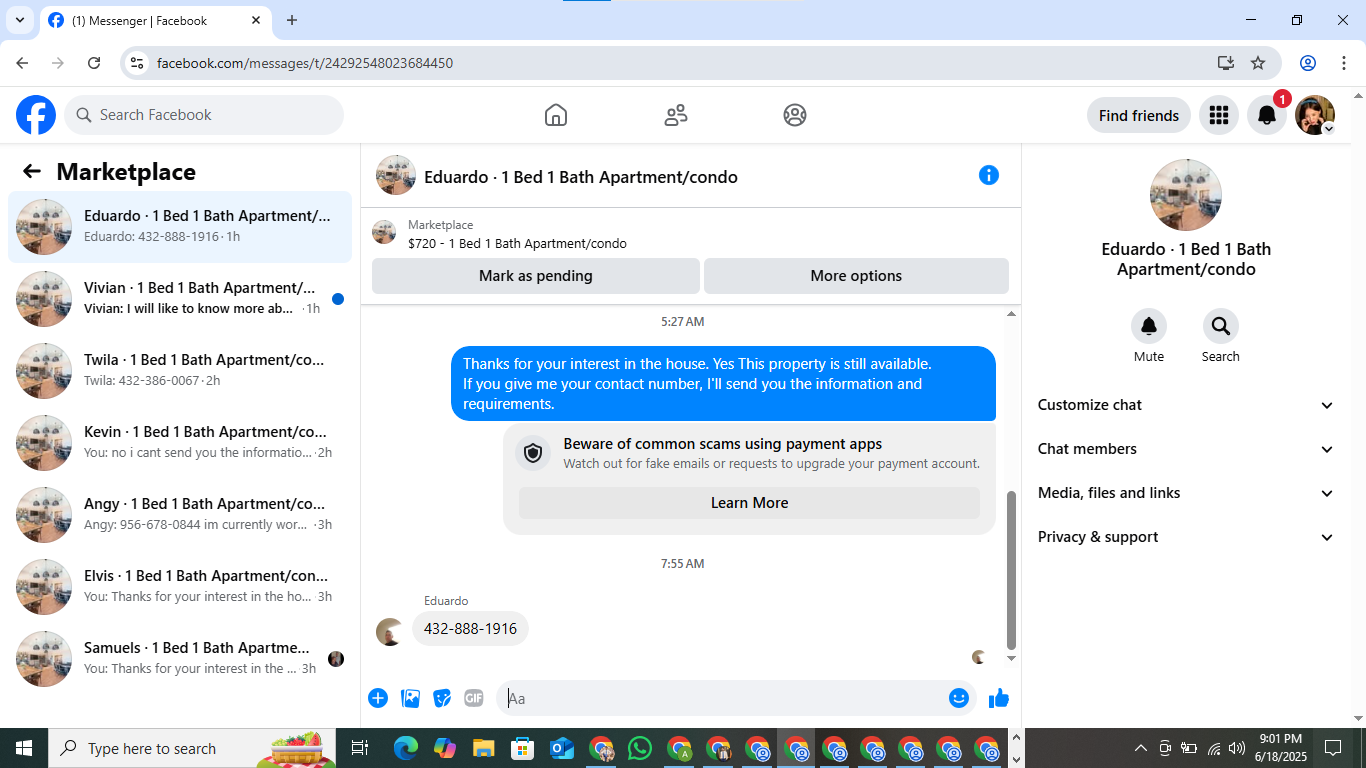This screenshot has height=768, width=1366.
Task: Focus the Search Facebook field
Action: point(204,115)
